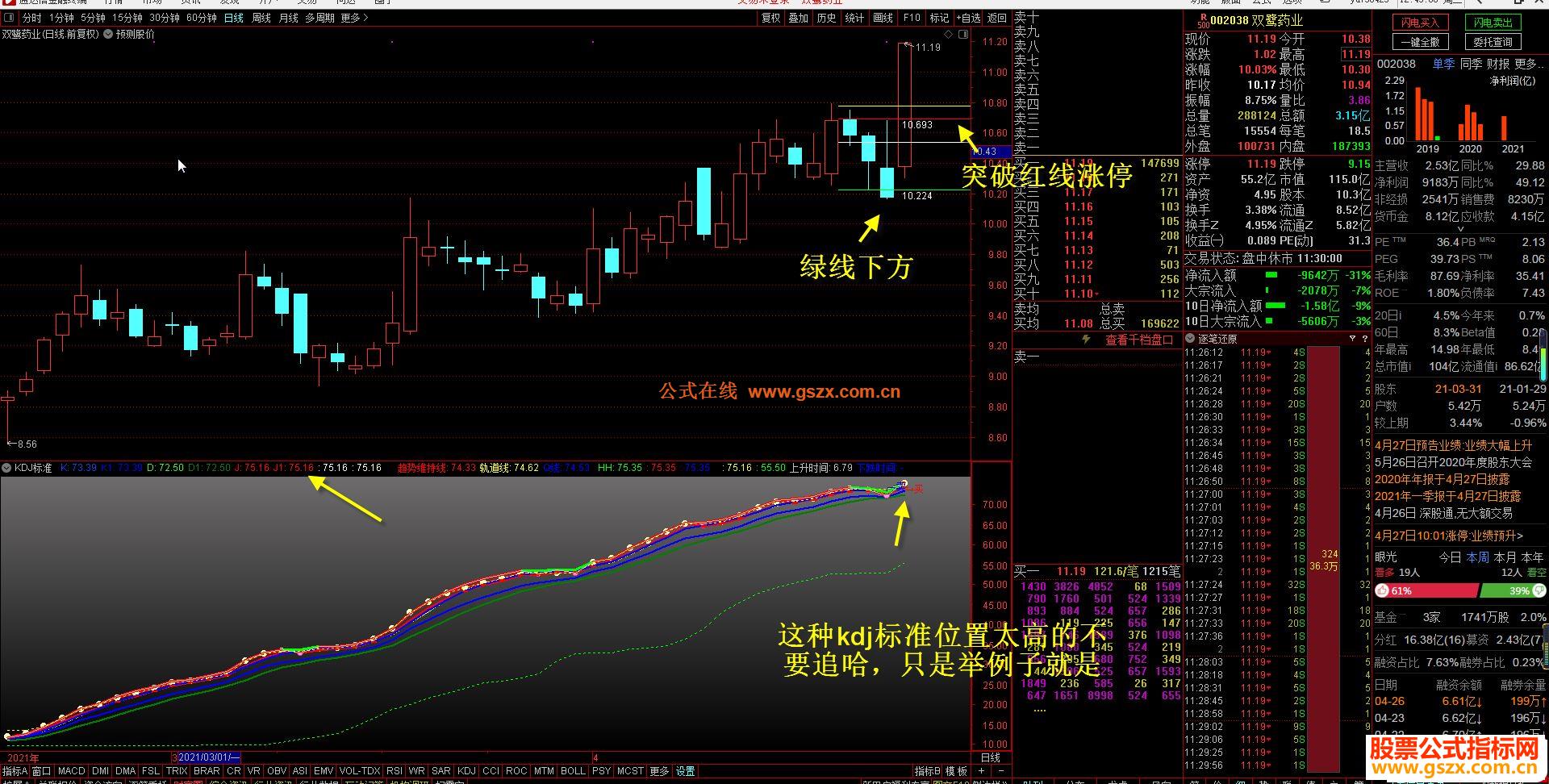Select the MCST indicator tab
This screenshot has width=1549, height=784.
click(x=630, y=771)
